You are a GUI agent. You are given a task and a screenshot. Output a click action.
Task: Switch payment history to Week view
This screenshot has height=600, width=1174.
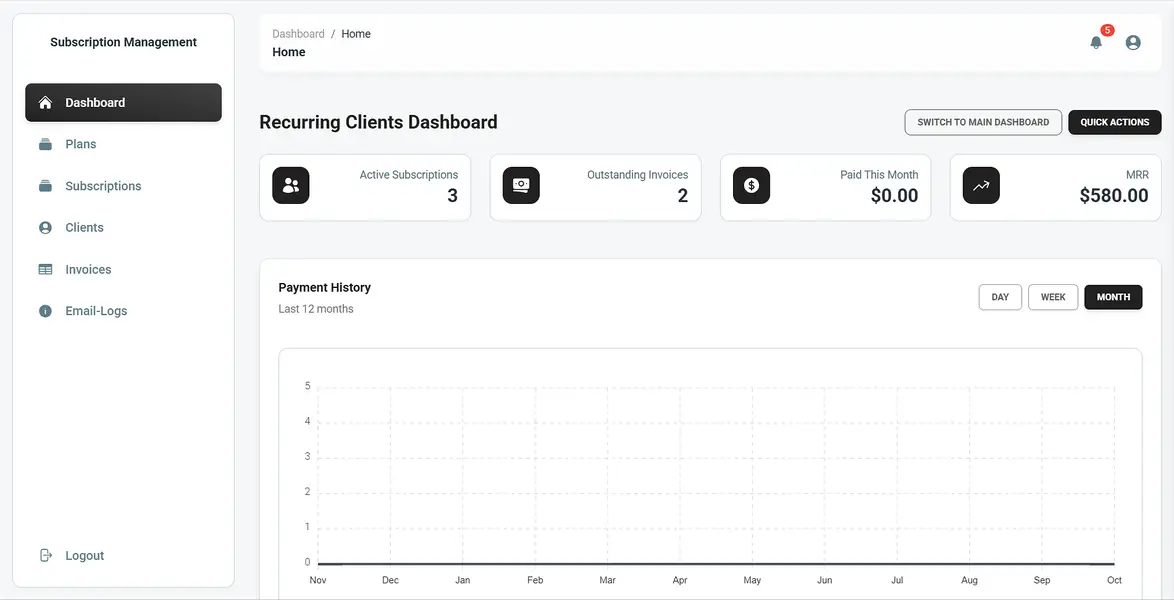click(x=1053, y=297)
